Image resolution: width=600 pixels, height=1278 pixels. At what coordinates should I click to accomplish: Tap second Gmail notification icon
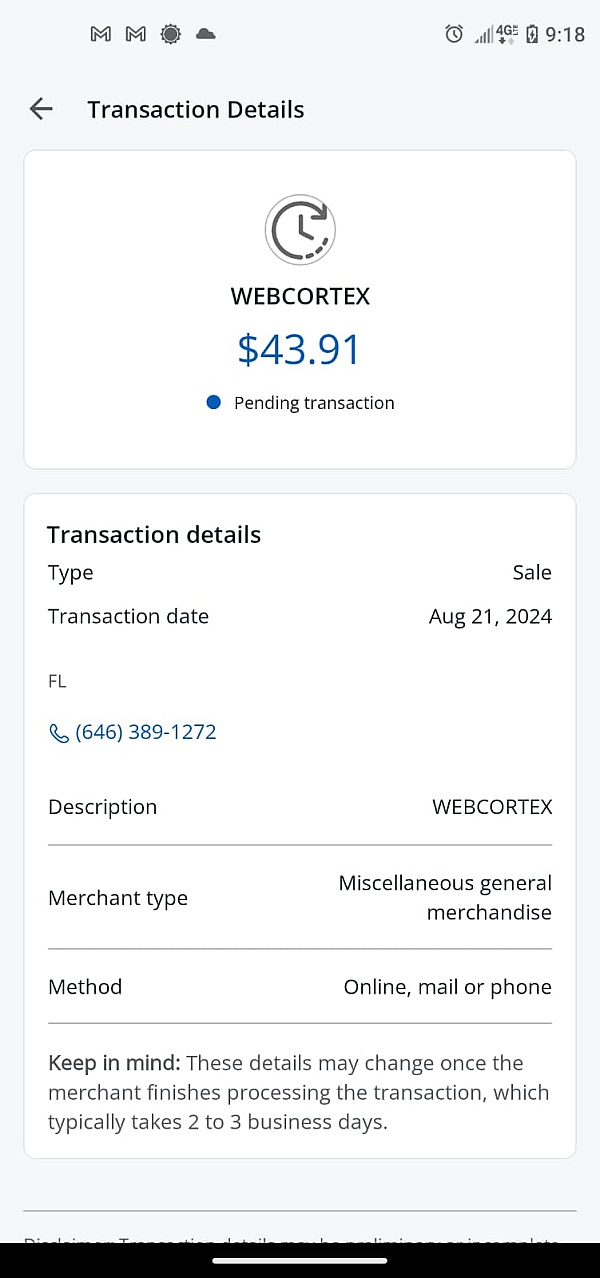pyautogui.click(x=136, y=34)
